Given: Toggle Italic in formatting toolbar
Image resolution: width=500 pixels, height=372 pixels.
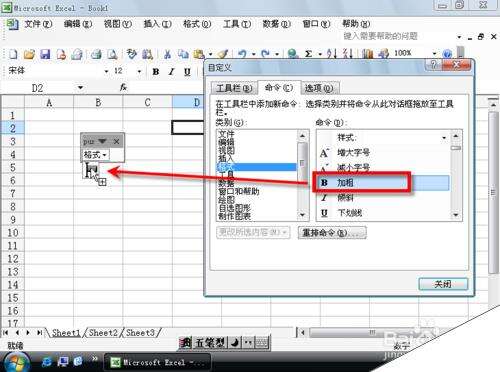Looking at the screenshot, I should click(x=171, y=72).
